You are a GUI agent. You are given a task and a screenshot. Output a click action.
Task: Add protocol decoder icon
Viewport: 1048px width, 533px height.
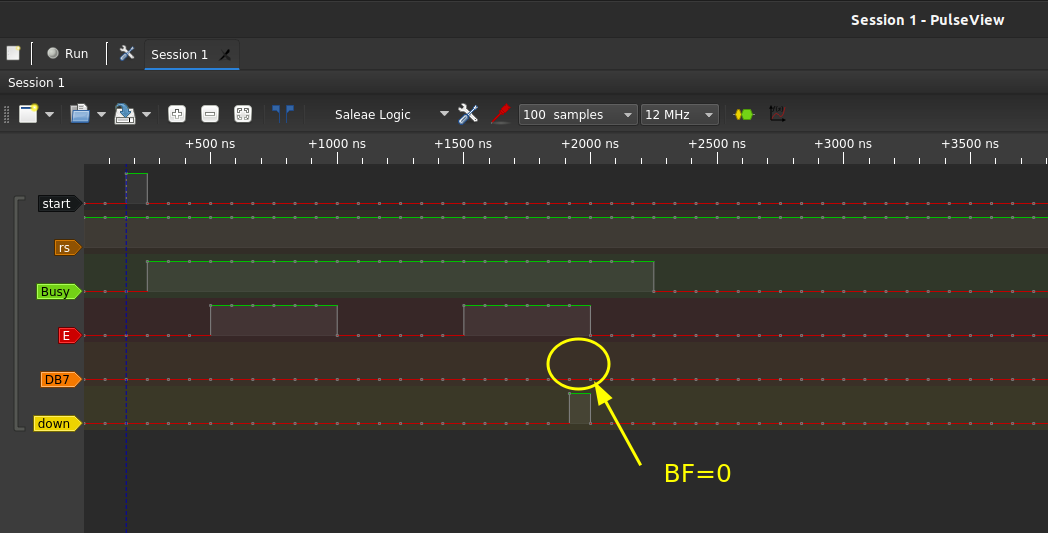pyautogui.click(x=744, y=114)
